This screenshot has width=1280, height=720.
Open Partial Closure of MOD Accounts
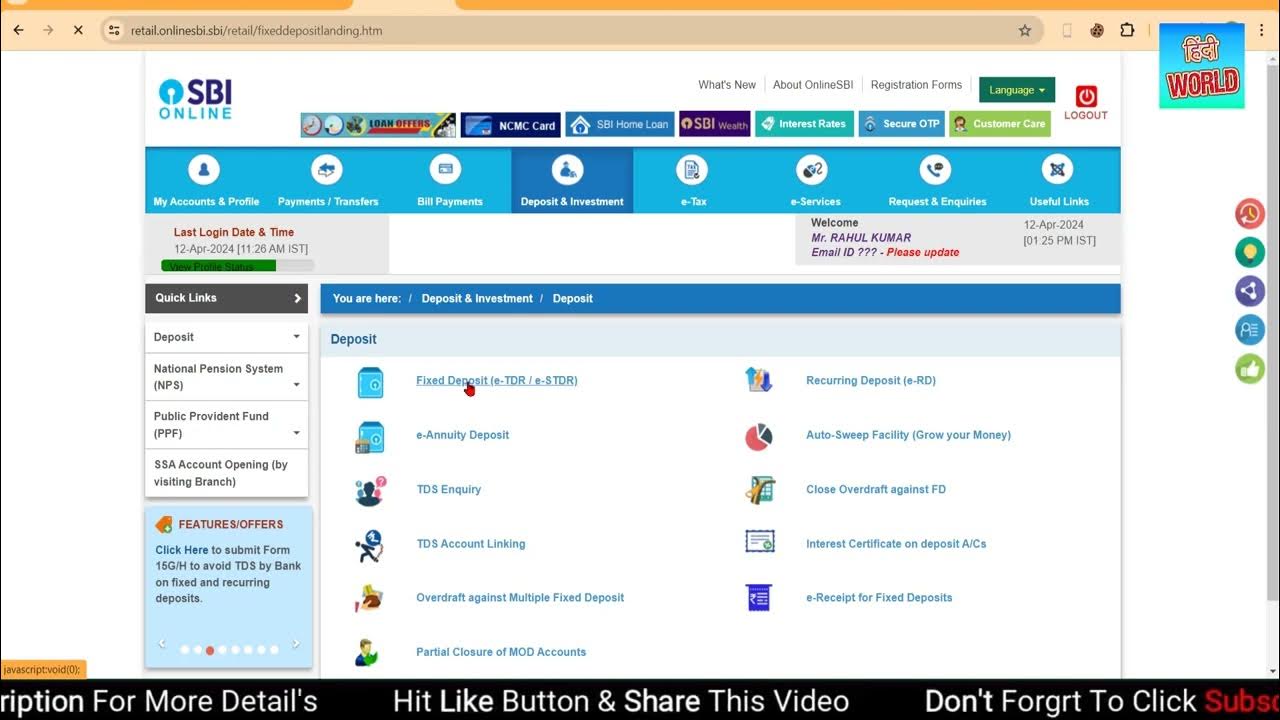tap(501, 652)
